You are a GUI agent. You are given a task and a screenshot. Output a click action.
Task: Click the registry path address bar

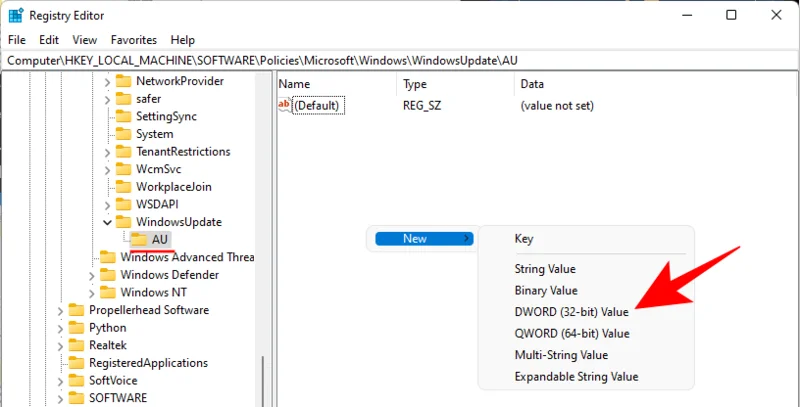click(400, 61)
